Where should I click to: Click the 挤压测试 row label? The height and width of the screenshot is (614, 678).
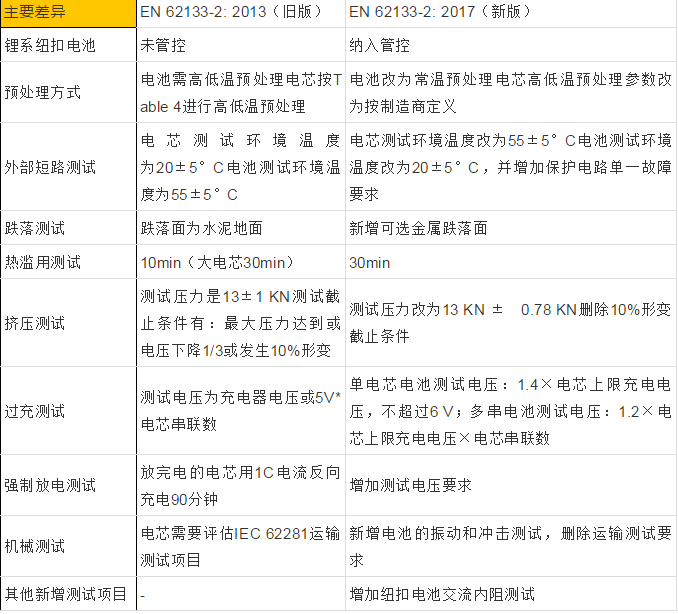pos(36,323)
